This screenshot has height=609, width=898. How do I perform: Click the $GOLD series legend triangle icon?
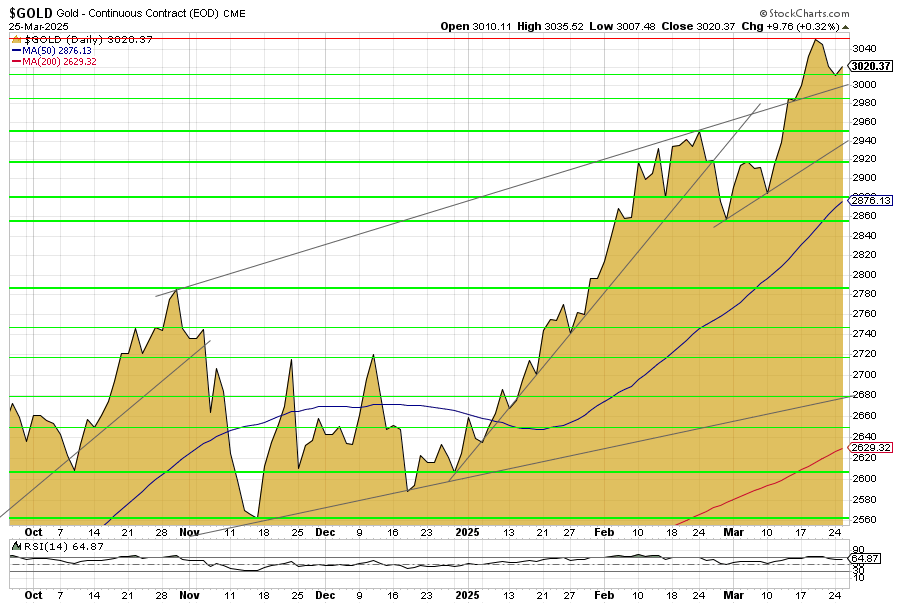click(x=16, y=38)
